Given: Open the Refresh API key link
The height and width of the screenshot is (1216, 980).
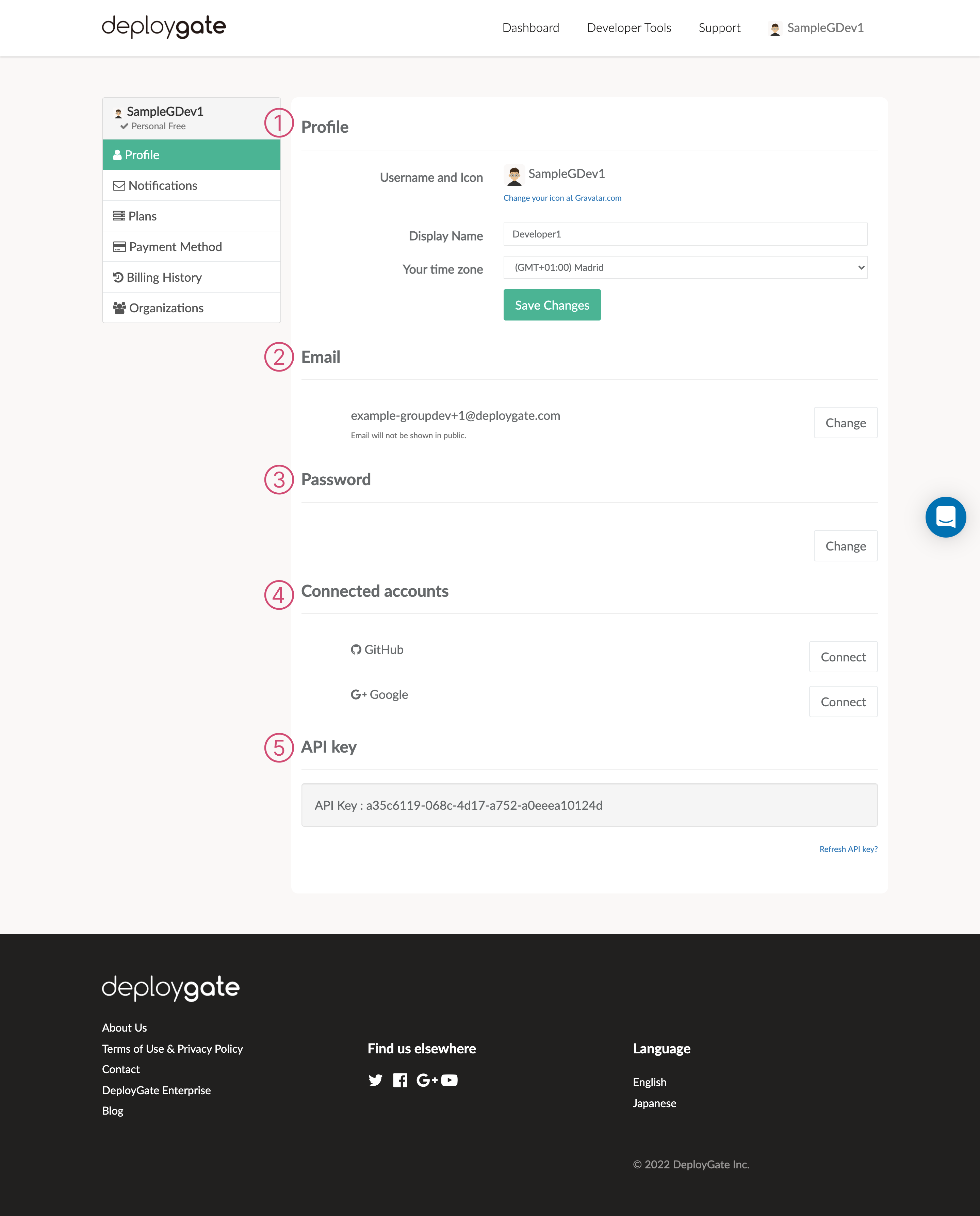Looking at the screenshot, I should tap(848, 849).
